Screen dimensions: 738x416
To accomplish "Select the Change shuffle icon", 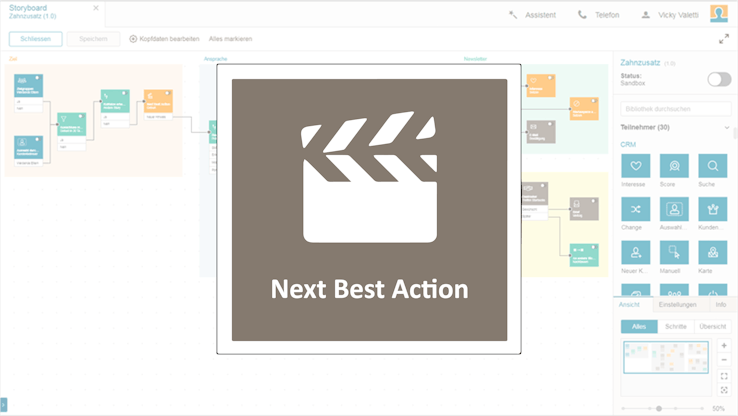I will pyautogui.click(x=635, y=209).
